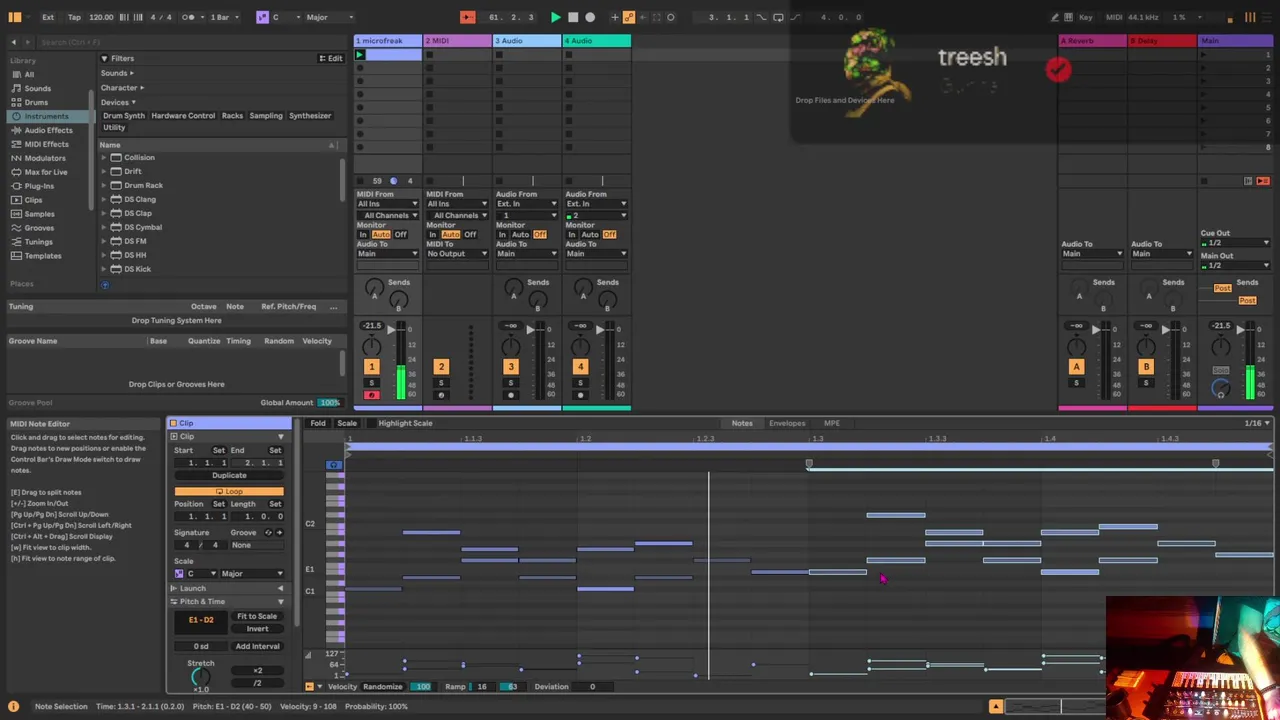Click the Follow playback icon left of position
Image resolution: width=1280 pixels, height=720 pixels.
(x=467, y=17)
